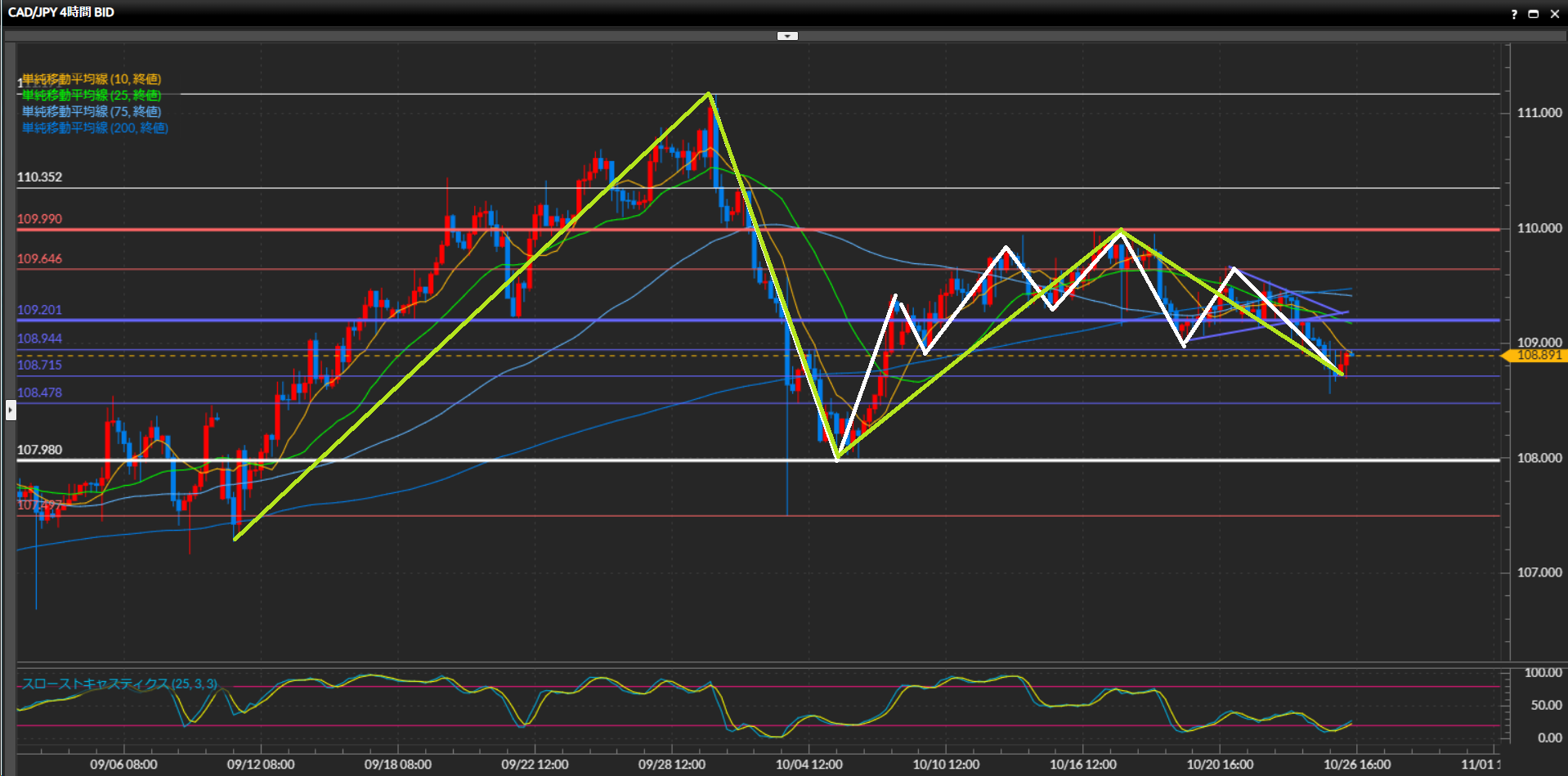Close the CAD/JPY chart window

click(1554, 14)
